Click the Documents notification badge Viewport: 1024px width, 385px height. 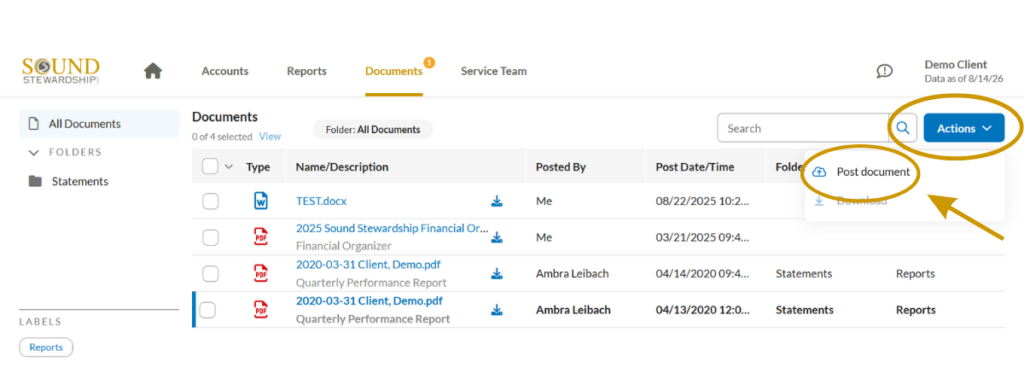[429, 63]
